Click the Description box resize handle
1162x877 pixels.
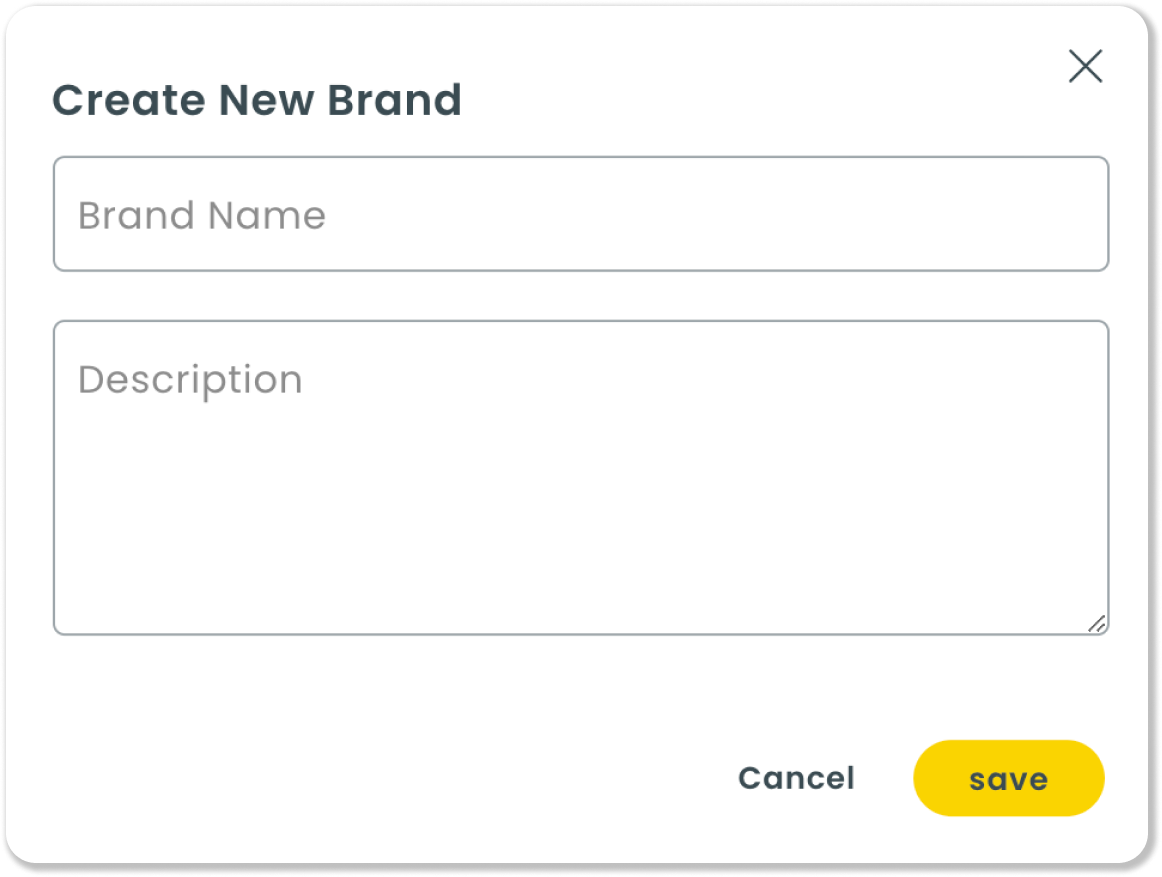click(x=1097, y=623)
